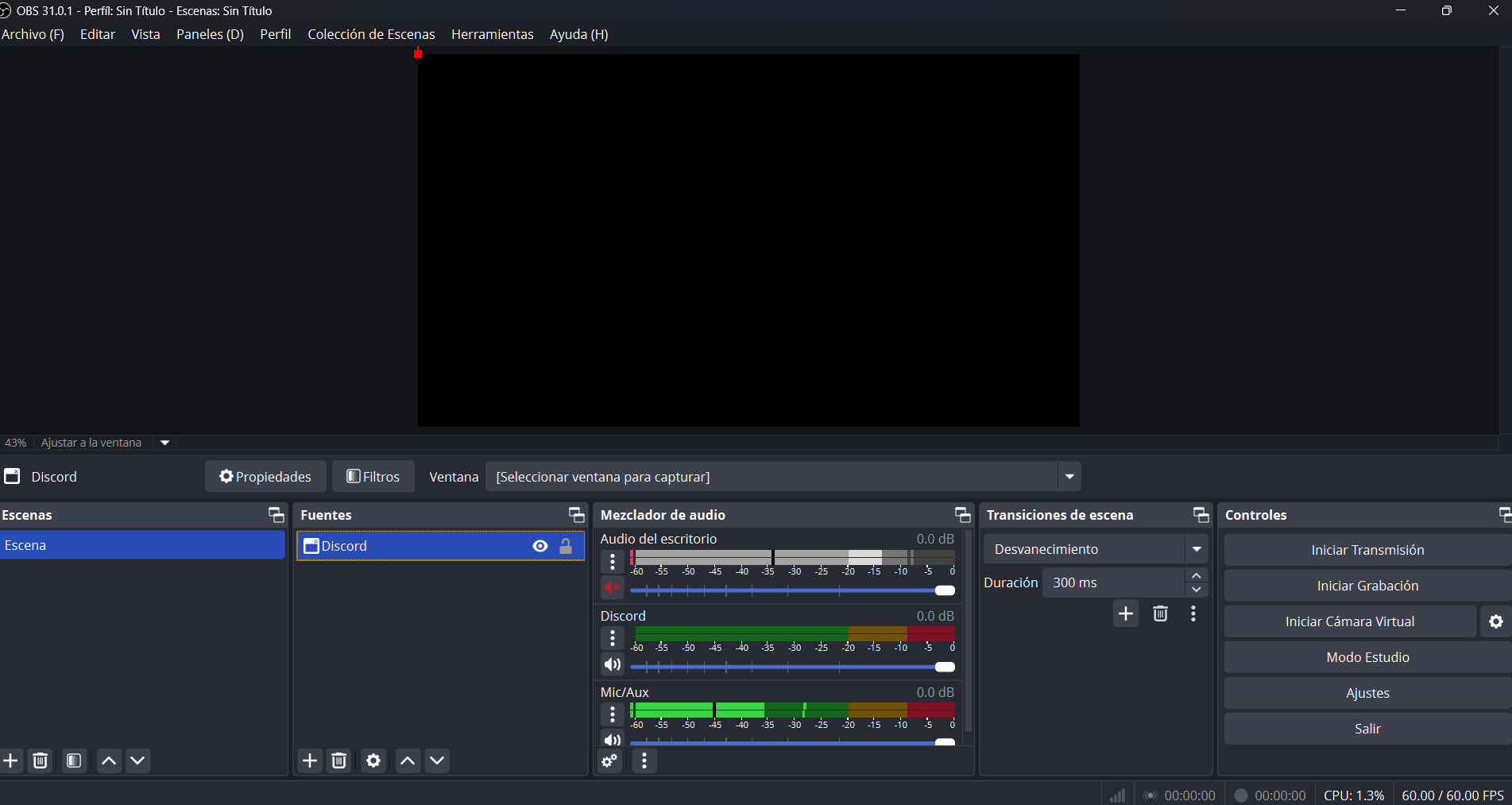Screen dimensions: 1512x805
Task: Add a new scene transition
Action: click(1126, 613)
